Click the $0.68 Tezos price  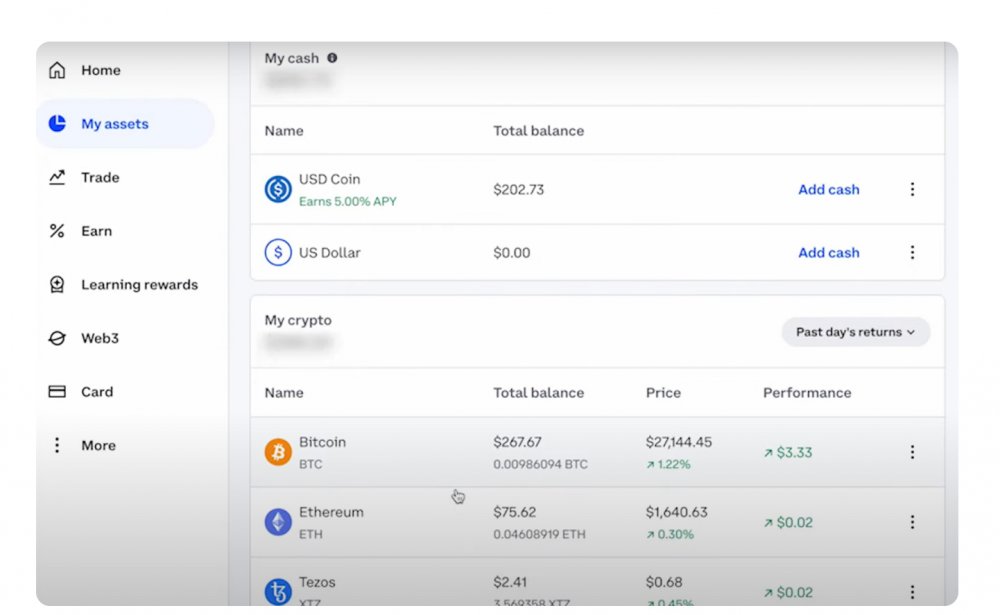pos(664,582)
